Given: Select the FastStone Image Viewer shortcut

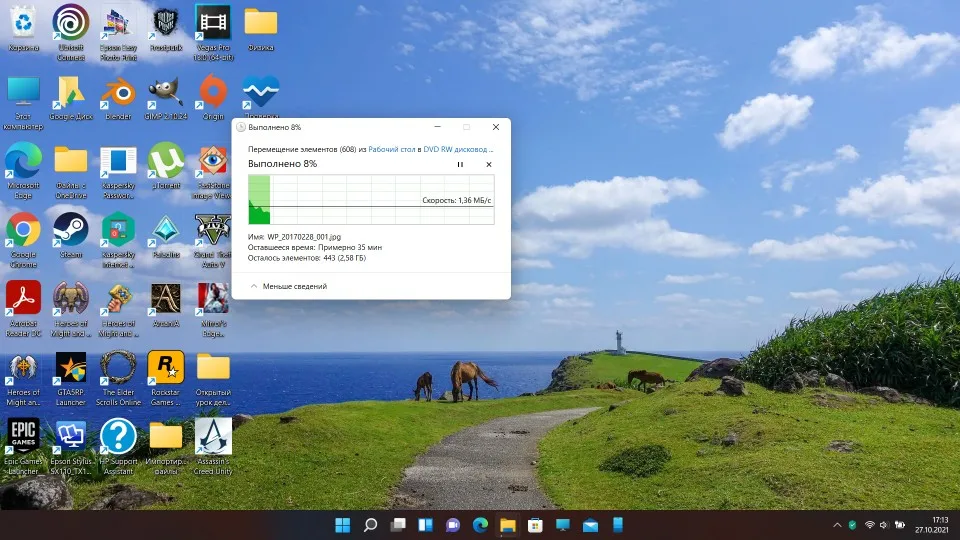Looking at the screenshot, I should pyautogui.click(x=212, y=170).
